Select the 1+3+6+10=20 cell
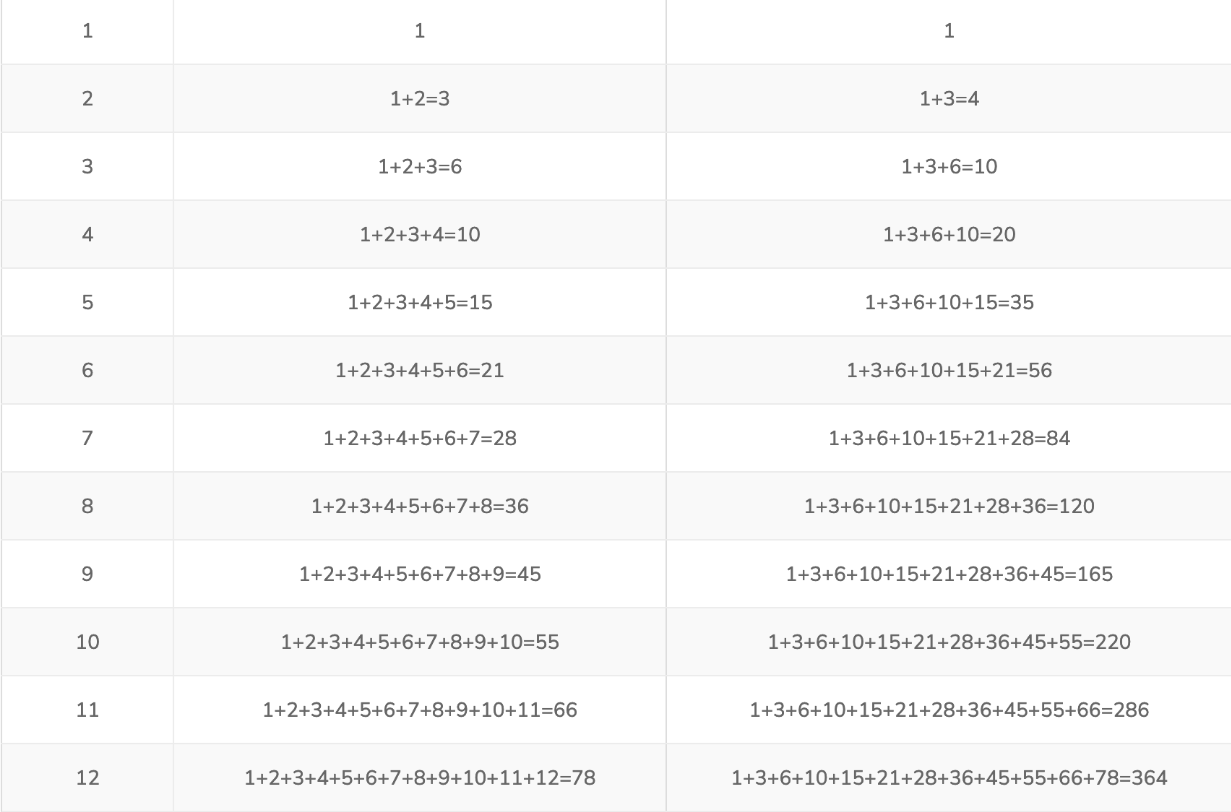This screenshot has width=1231, height=812. 948,236
